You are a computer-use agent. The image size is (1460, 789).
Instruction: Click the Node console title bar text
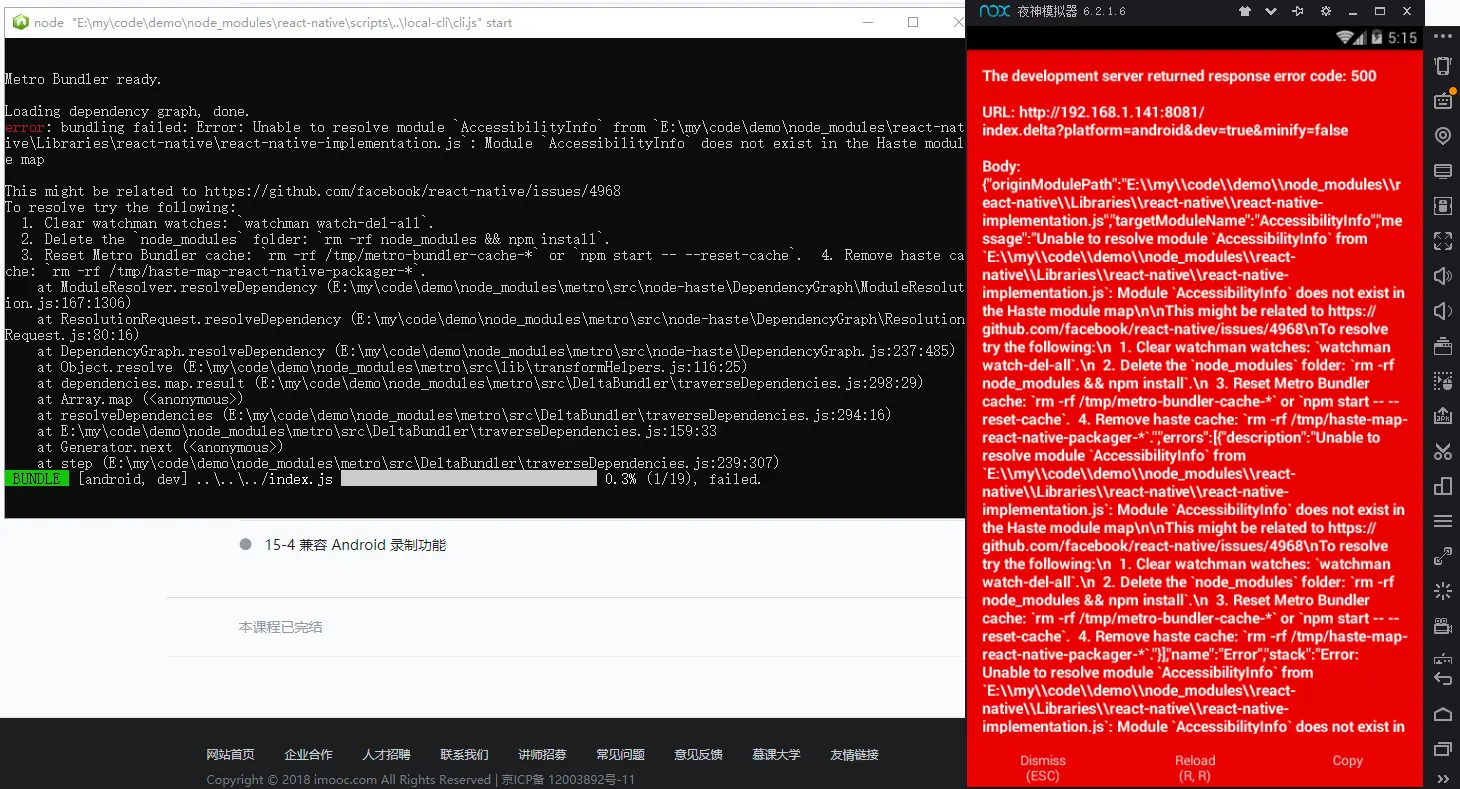273,22
